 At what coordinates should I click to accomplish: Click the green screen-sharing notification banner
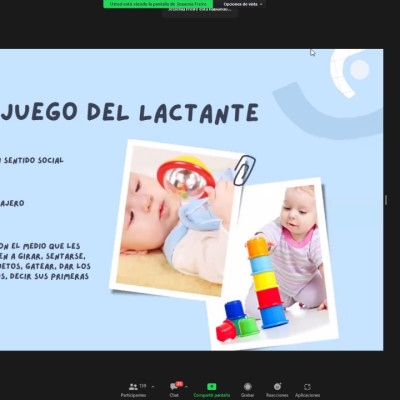158,4
